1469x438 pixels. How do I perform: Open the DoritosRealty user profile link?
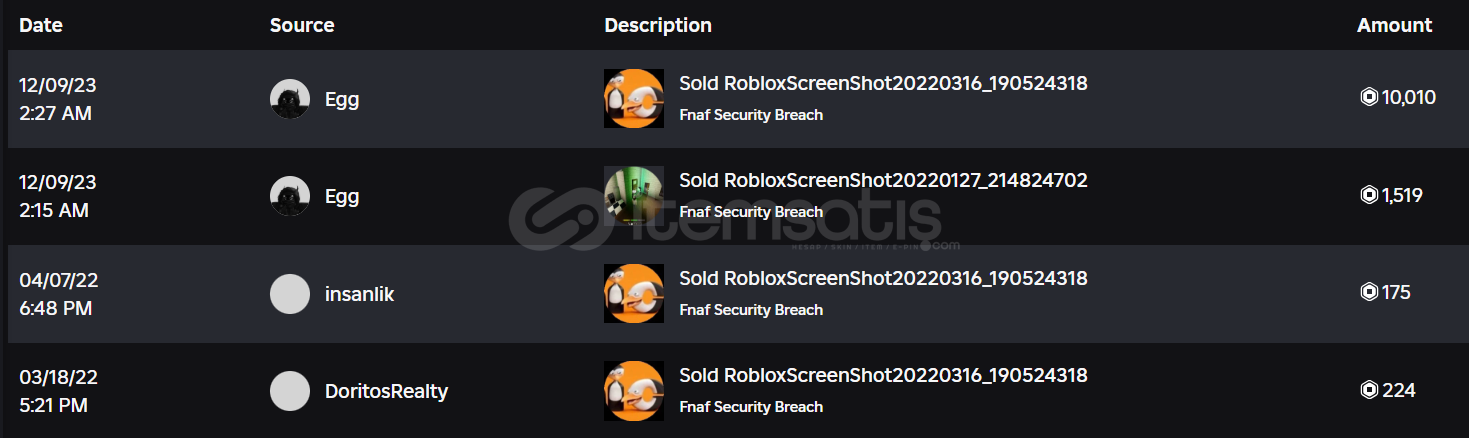click(x=386, y=391)
